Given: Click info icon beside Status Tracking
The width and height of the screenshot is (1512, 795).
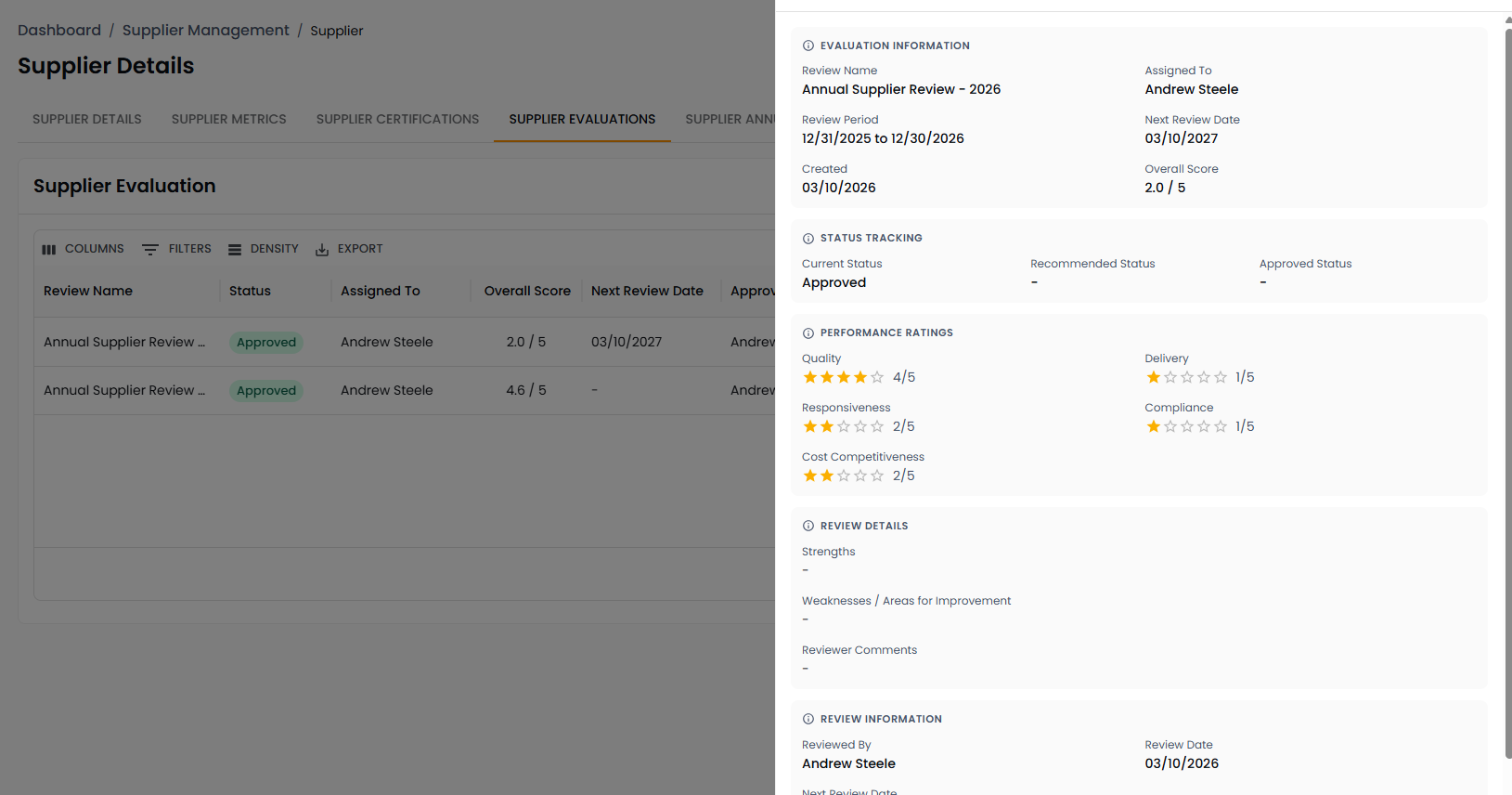Looking at the screenshot, I should click(808, 239).
